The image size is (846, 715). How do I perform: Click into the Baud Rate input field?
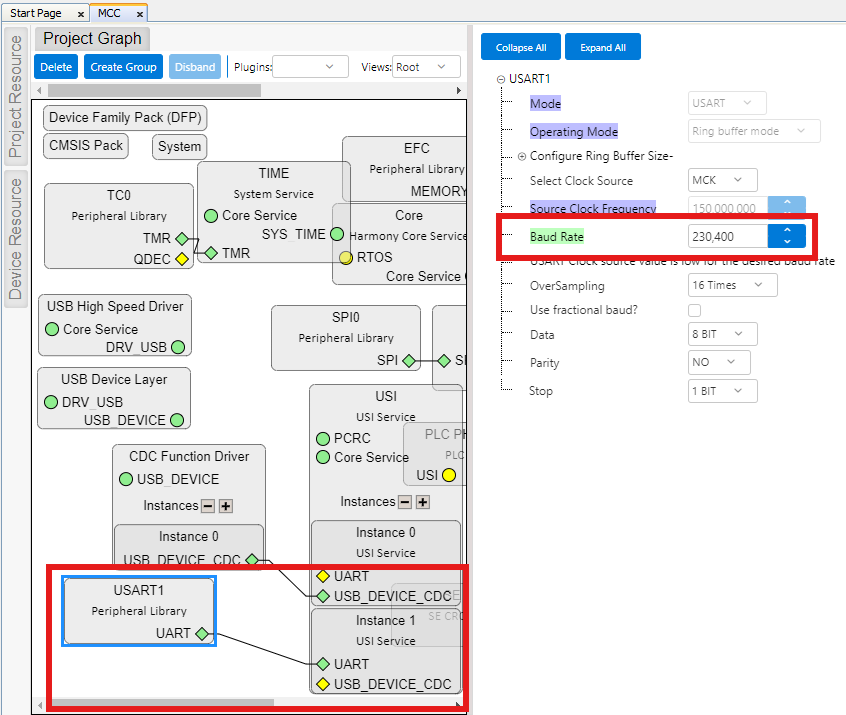click(727, 237)
